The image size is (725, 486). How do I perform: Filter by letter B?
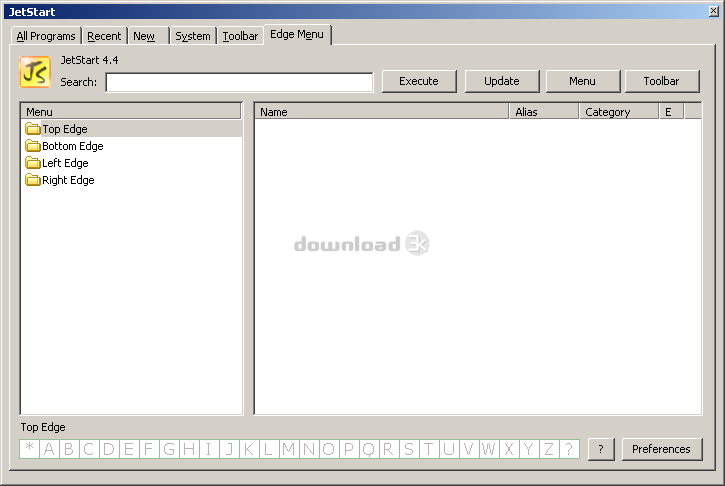pyautogui.click(x=69, y=449)
